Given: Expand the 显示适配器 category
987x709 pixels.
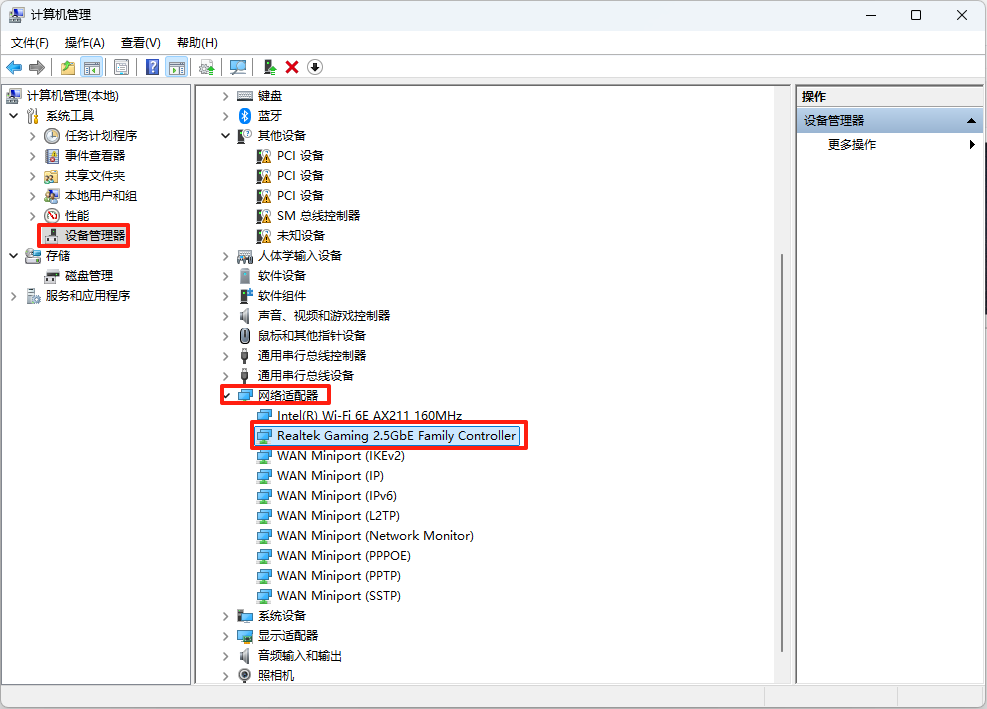Looking at the screenshot, I should click(225, 636).
